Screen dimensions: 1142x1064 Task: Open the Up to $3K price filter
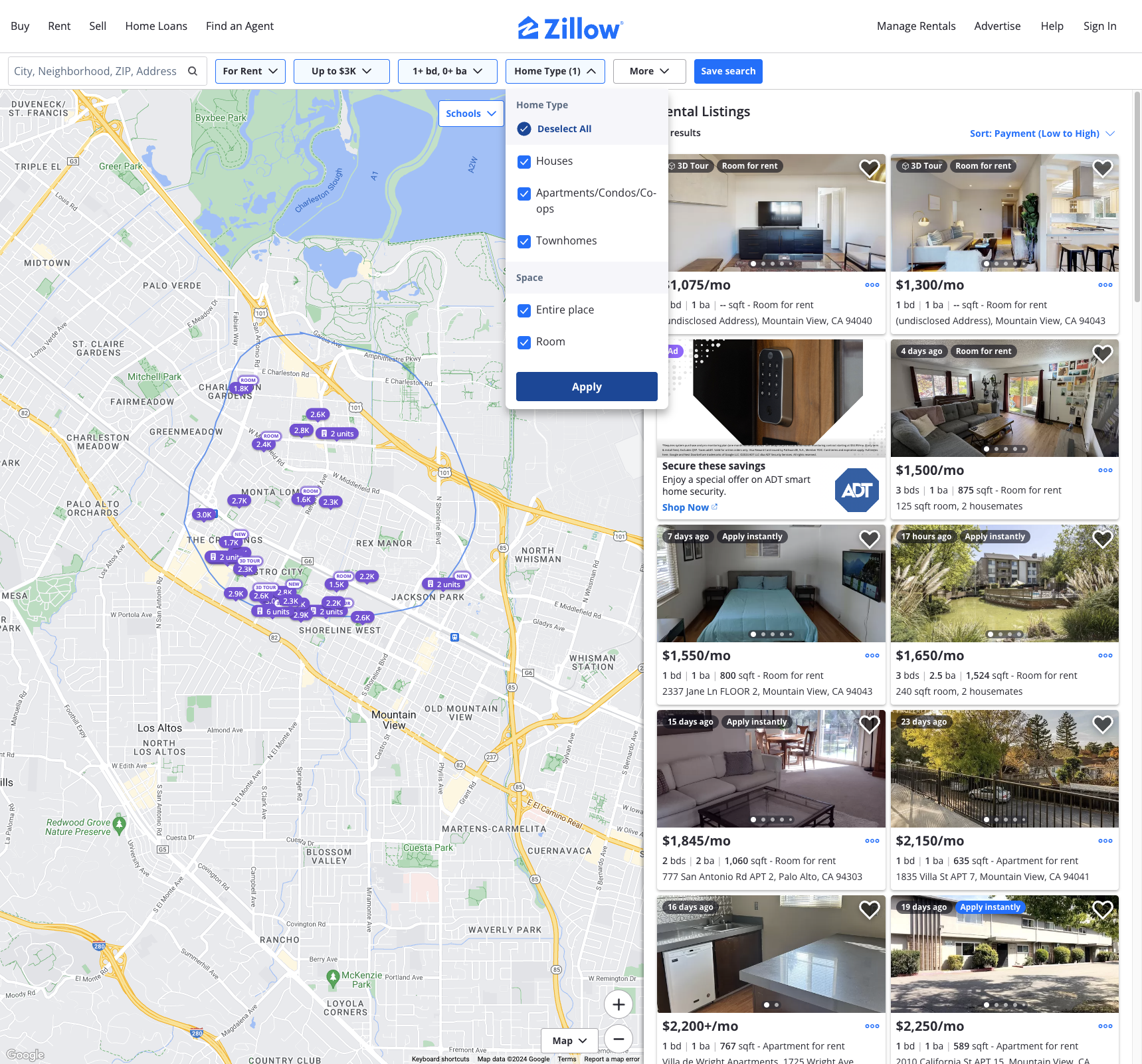point(341,71)
